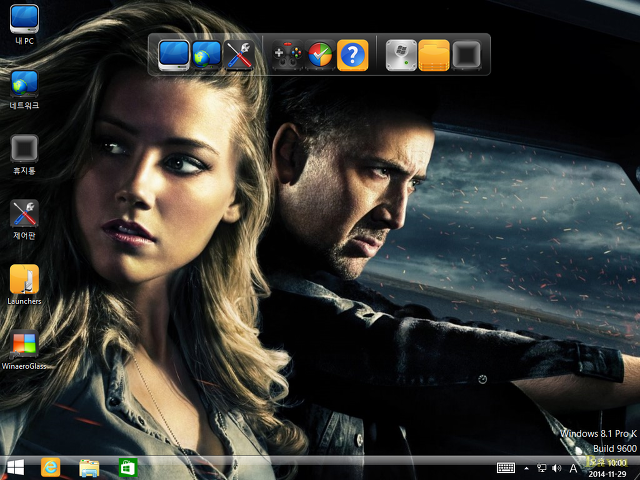Launch Internet Explorer from the taskbar
Image resolution: width=640 pixels, height=480 pixels.
click(51, 468)
